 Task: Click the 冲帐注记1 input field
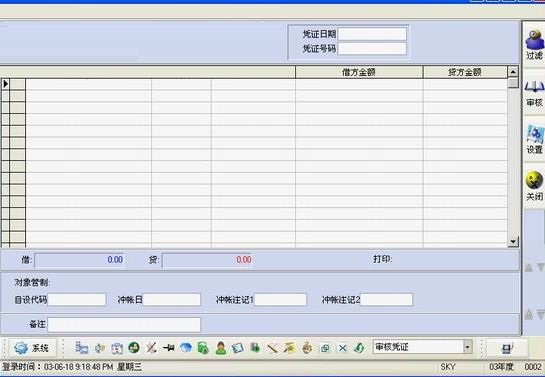[x=280, y=300]
